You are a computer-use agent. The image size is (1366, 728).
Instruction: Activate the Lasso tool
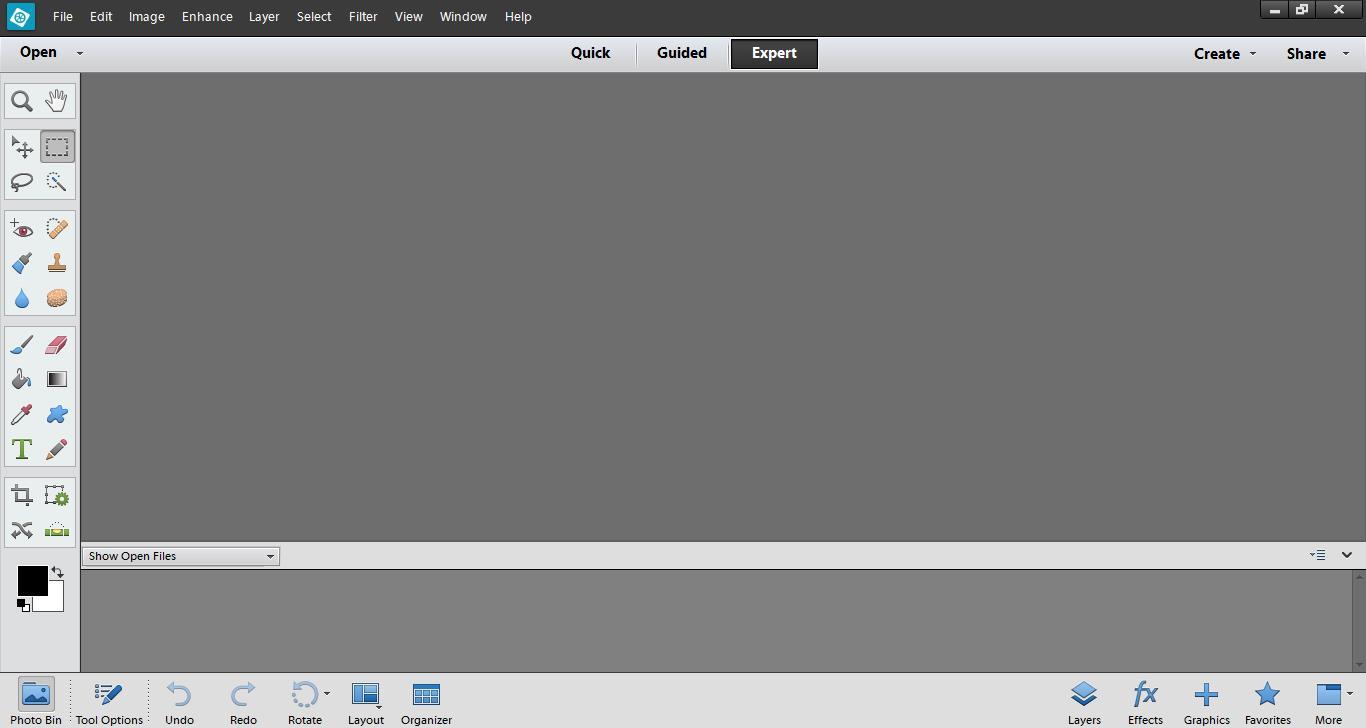21,181
